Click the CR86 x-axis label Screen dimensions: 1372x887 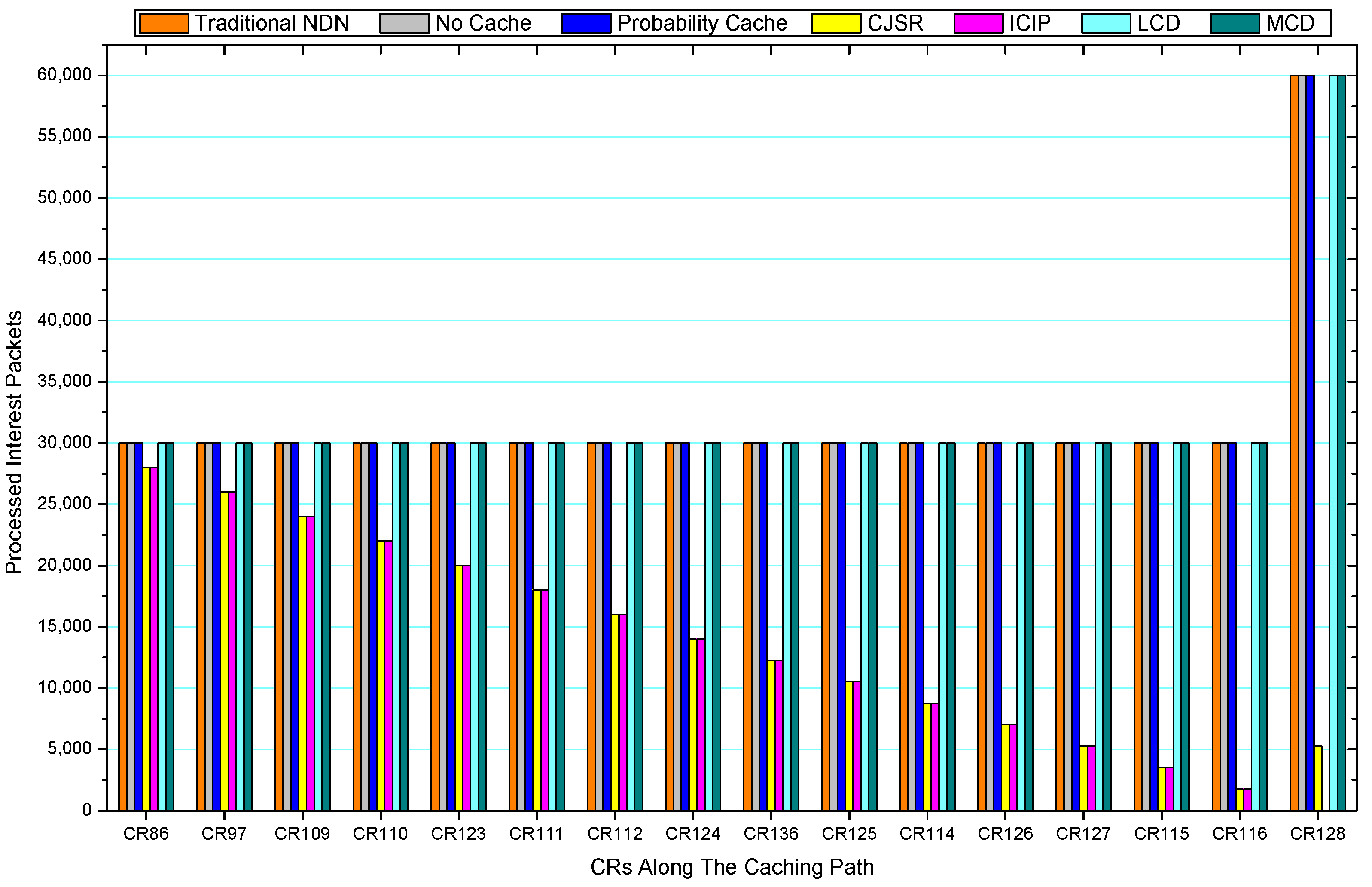tap(146, 833)
